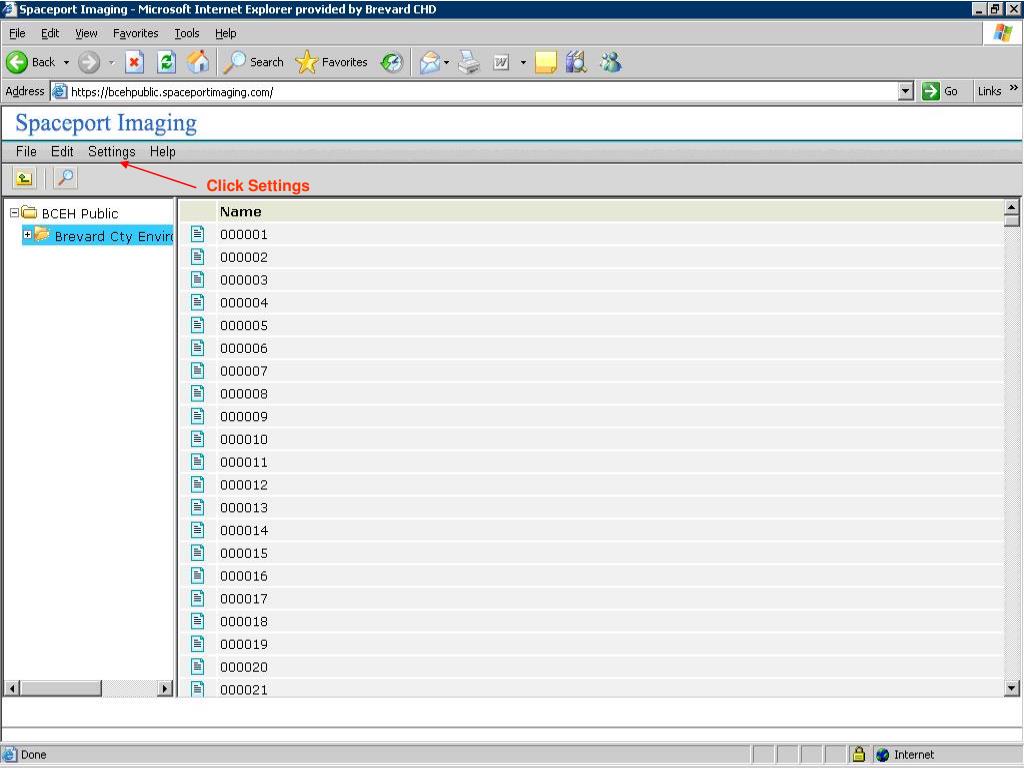Viewport: 1024px width, 768px height.
Task: Go to the Home page icon
Action: (198, 62)
